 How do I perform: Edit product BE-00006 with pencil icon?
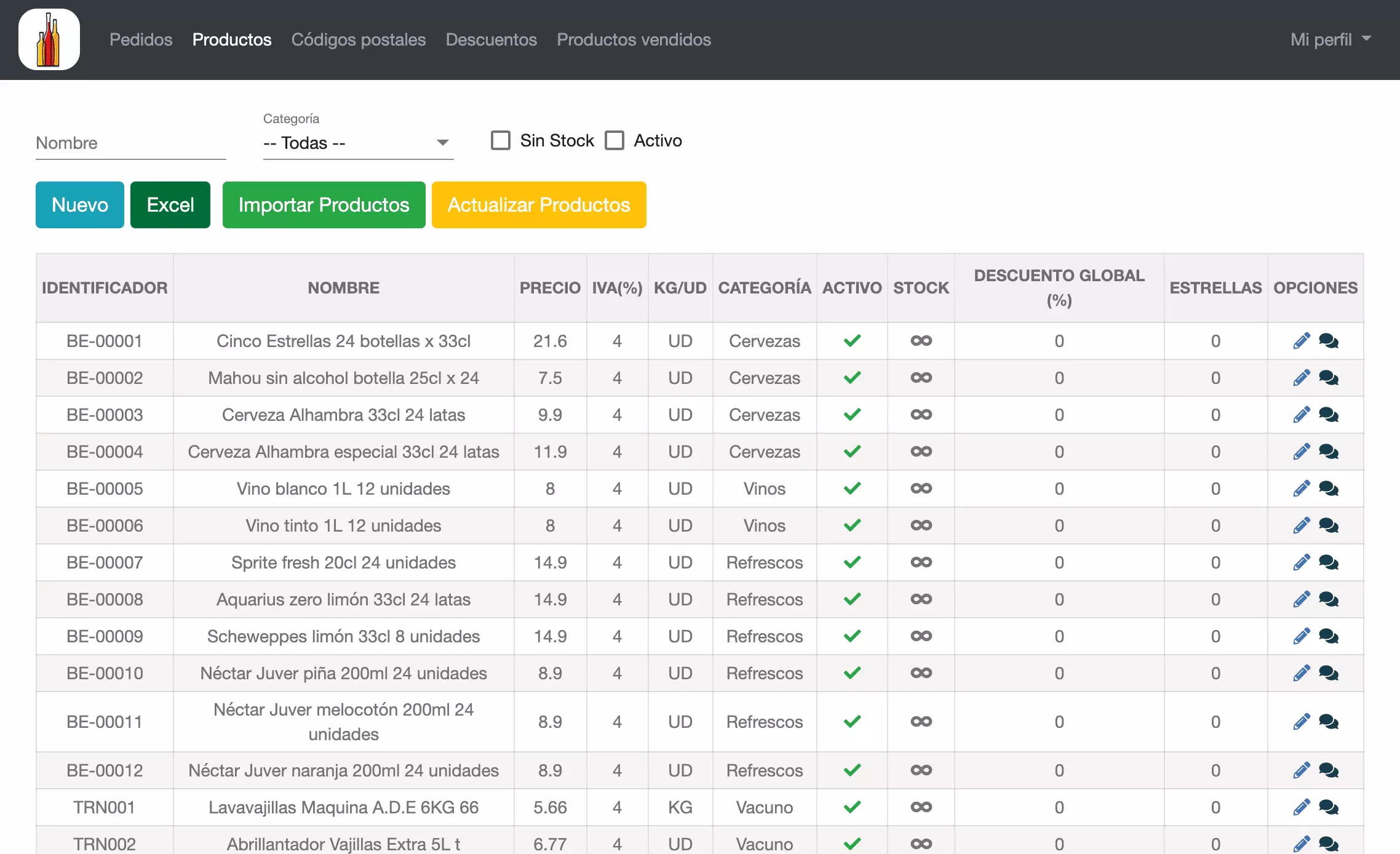click(1302, 525)
